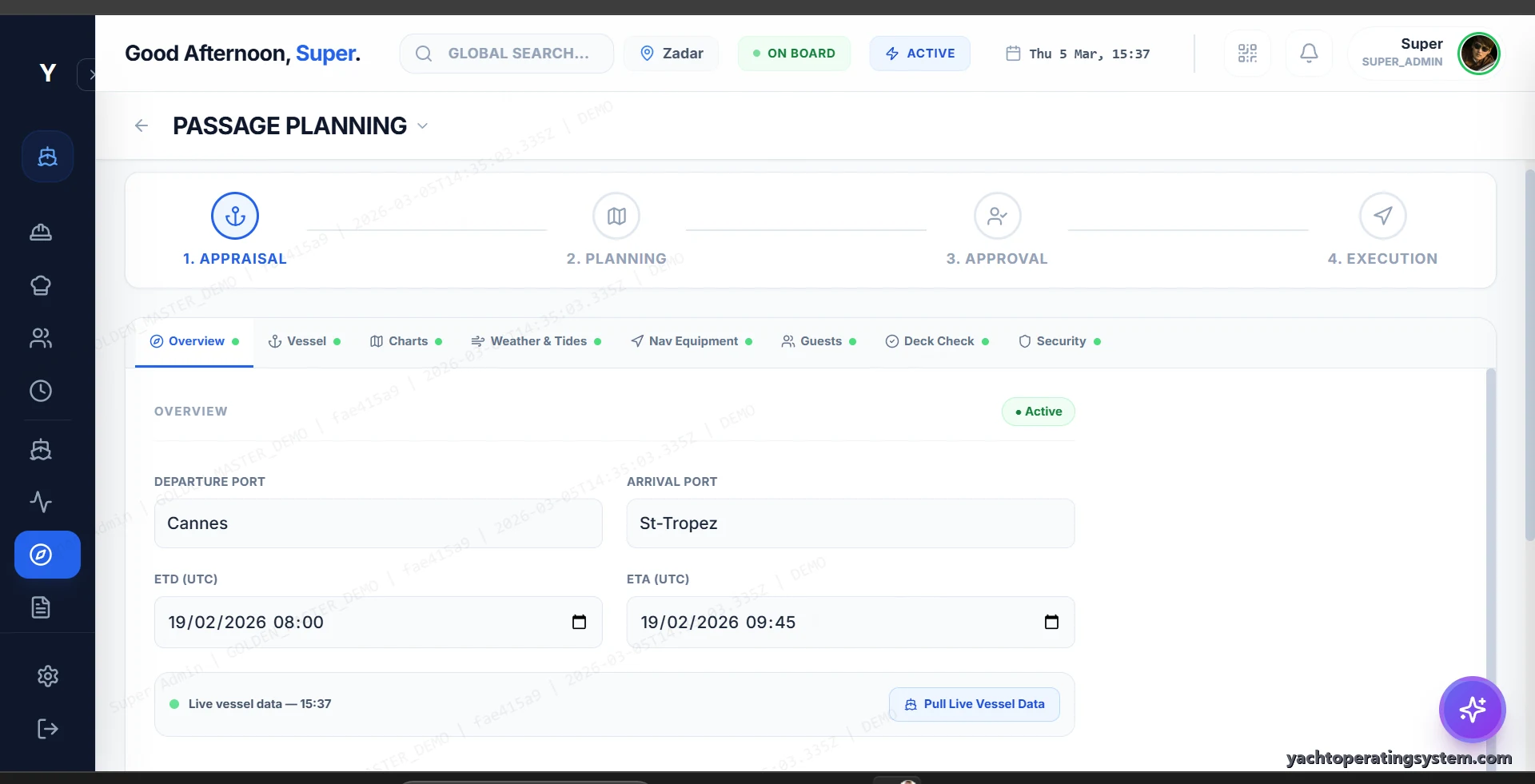Click the Departure Port input field
The image size is (1535, 784).
click(378, 523)
